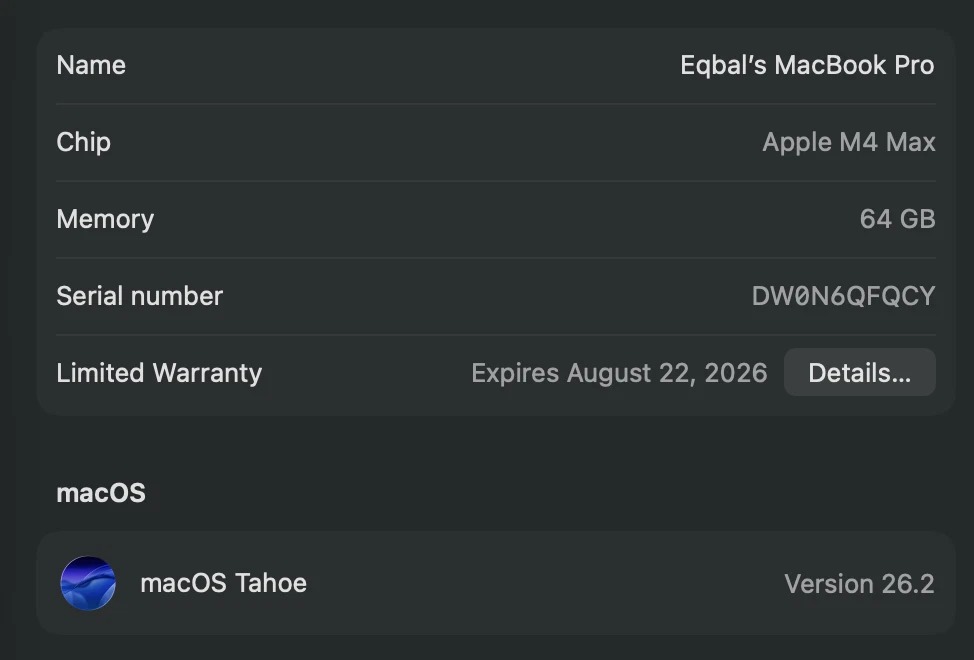Click the circular OS icon beside macOS Tahoe

pos(88,584)
